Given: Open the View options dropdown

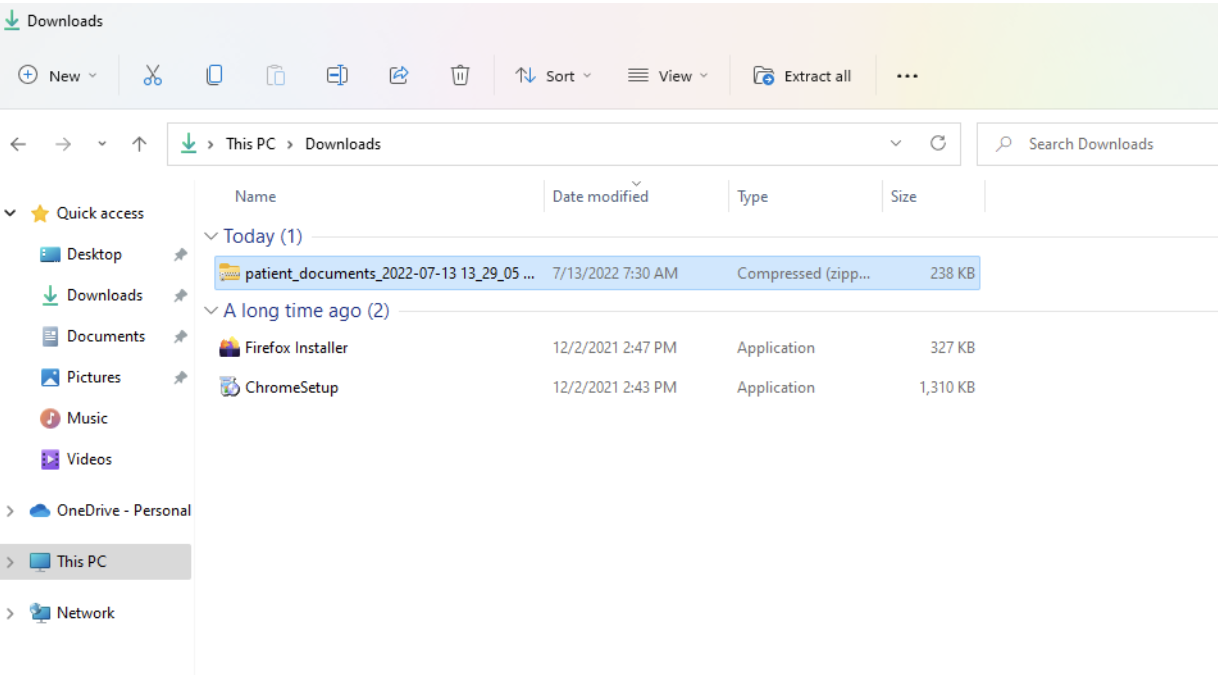Looking at the screenshot, I should 668,75.
